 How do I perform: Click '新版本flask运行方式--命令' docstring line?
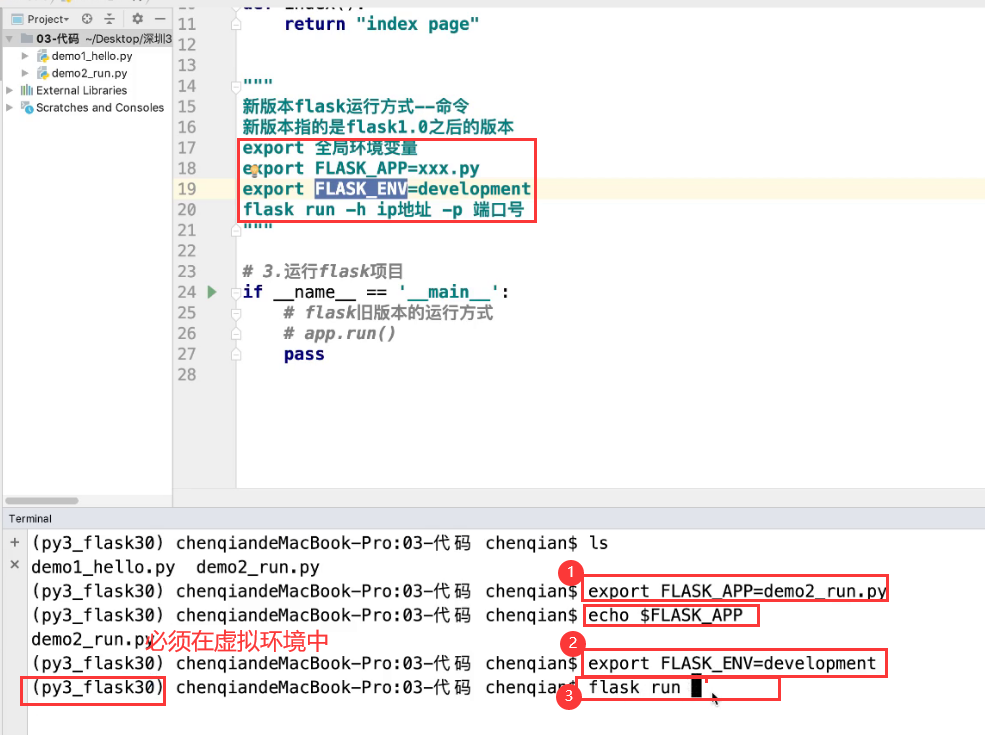coord(356,106)
